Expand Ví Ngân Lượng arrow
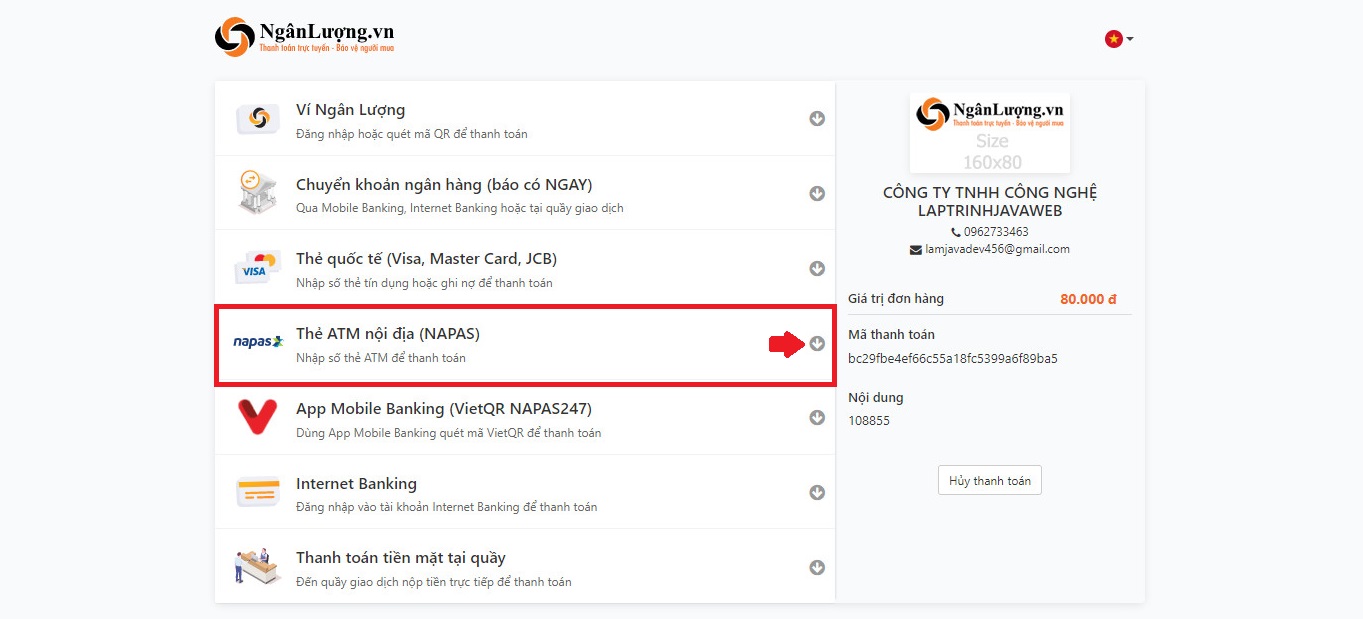Viewport: 1363px width, 619px height. coord(817,119)
